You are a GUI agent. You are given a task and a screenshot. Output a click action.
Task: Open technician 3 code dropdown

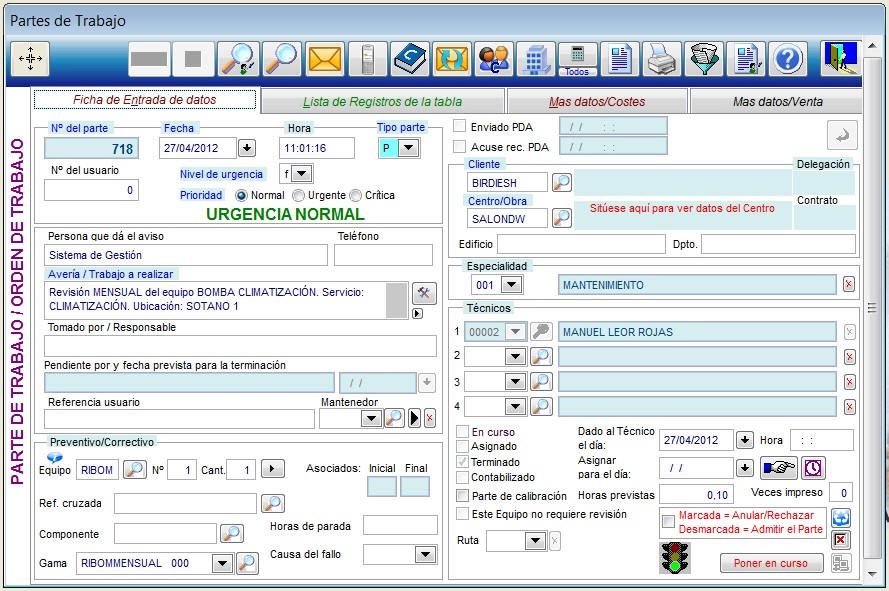tap(515, 381)
